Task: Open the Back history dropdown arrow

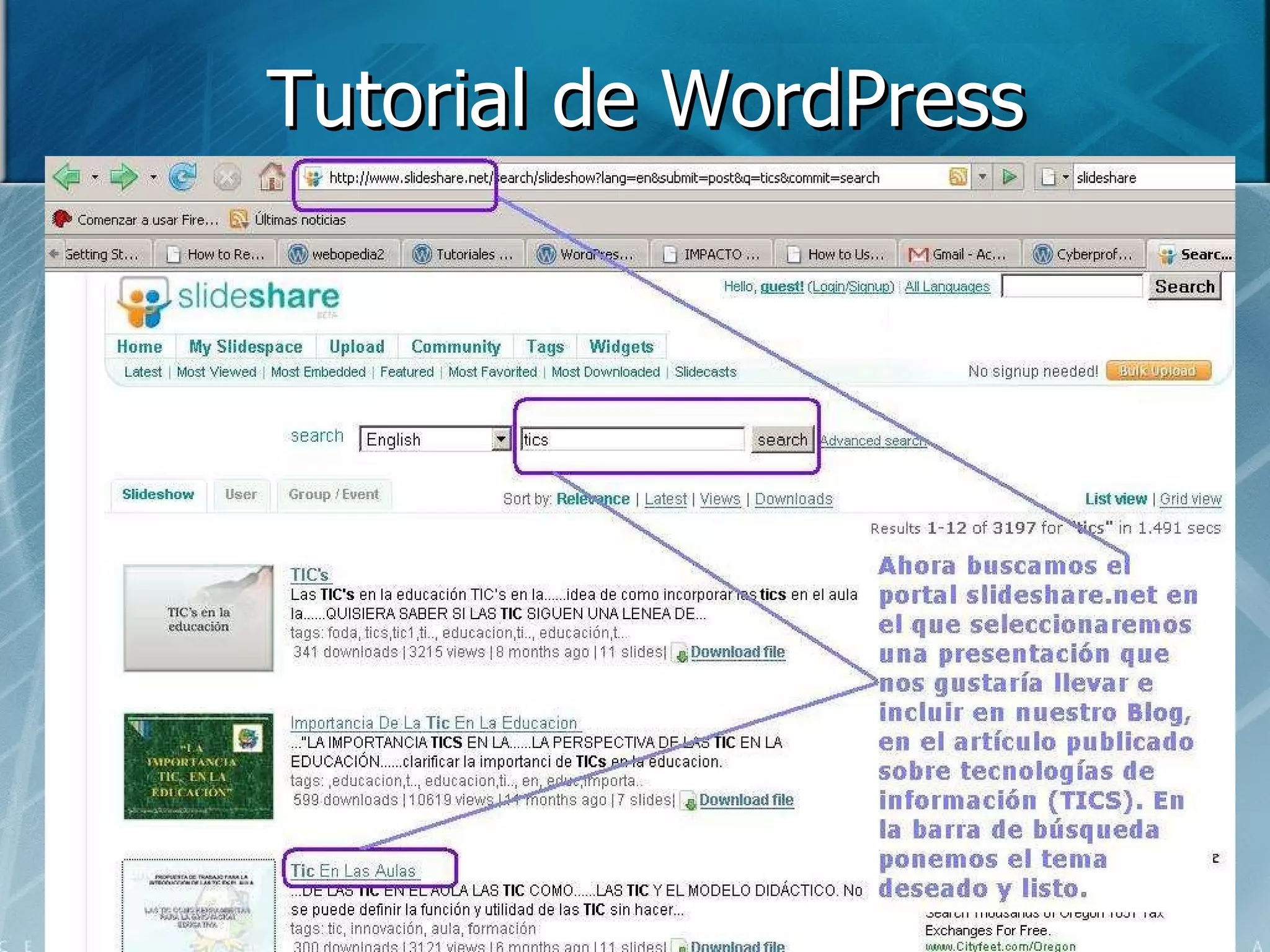Action: (95, 178)
